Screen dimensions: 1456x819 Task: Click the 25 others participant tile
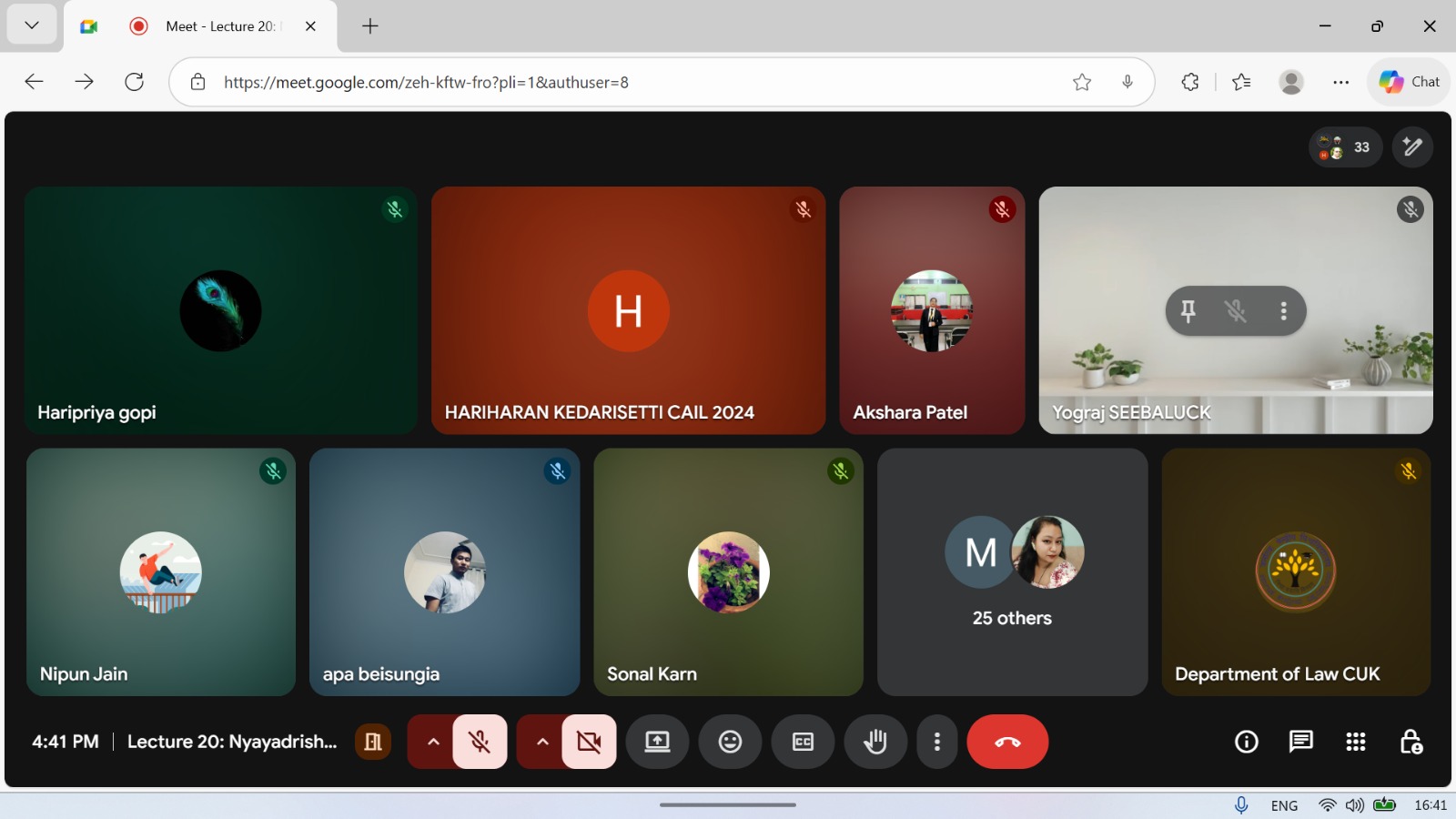pyautogui.click(x=1012, y=571)
